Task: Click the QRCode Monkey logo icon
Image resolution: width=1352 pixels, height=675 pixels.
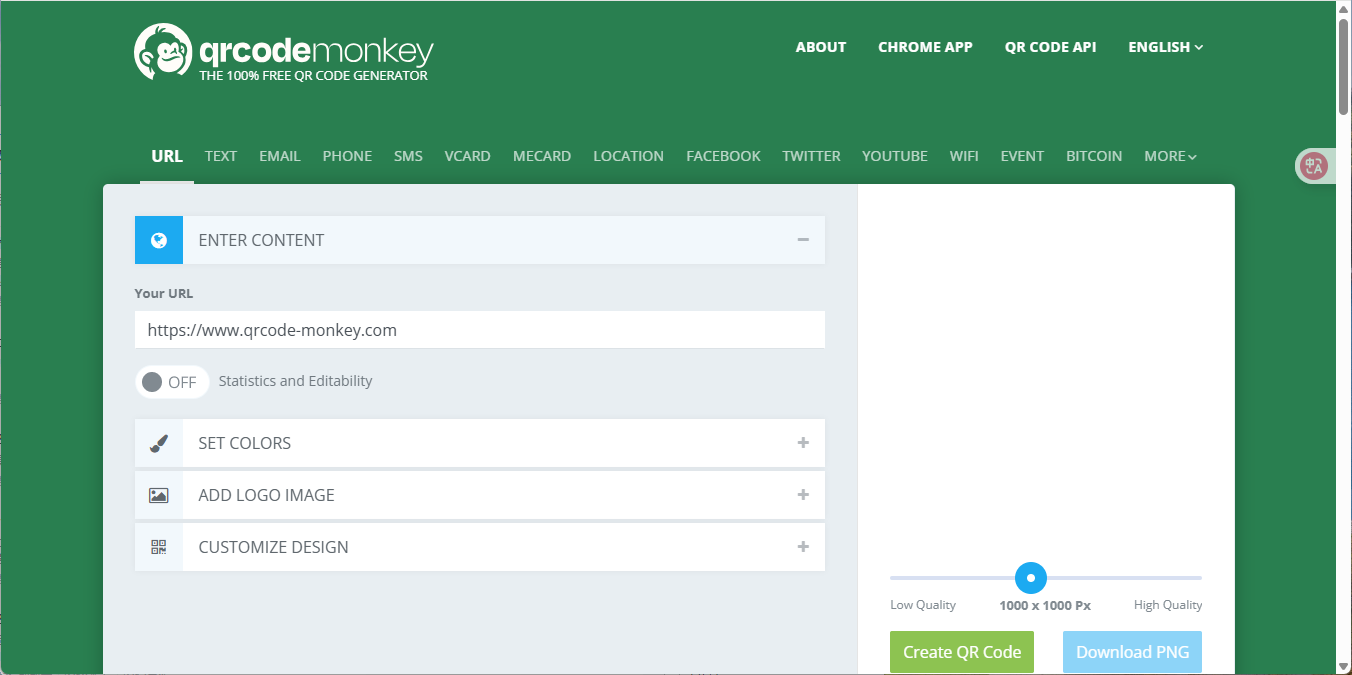Action: [x=162, y=51]
